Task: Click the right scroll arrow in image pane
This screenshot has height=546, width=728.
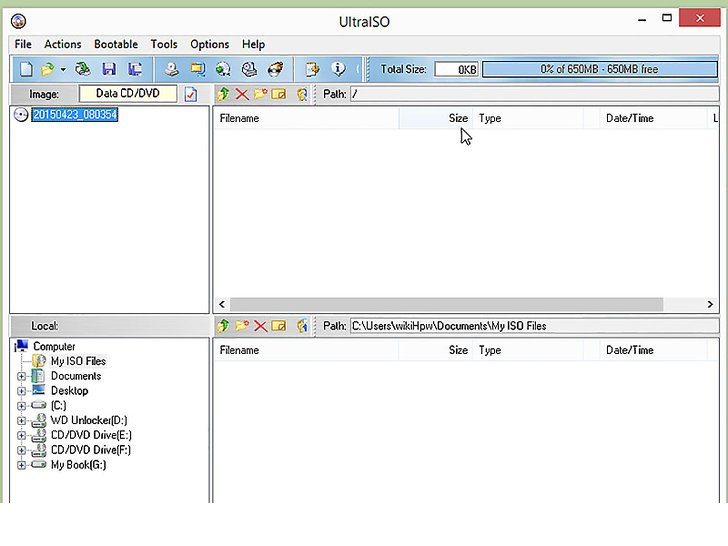Action: click(x=710, y=305)
